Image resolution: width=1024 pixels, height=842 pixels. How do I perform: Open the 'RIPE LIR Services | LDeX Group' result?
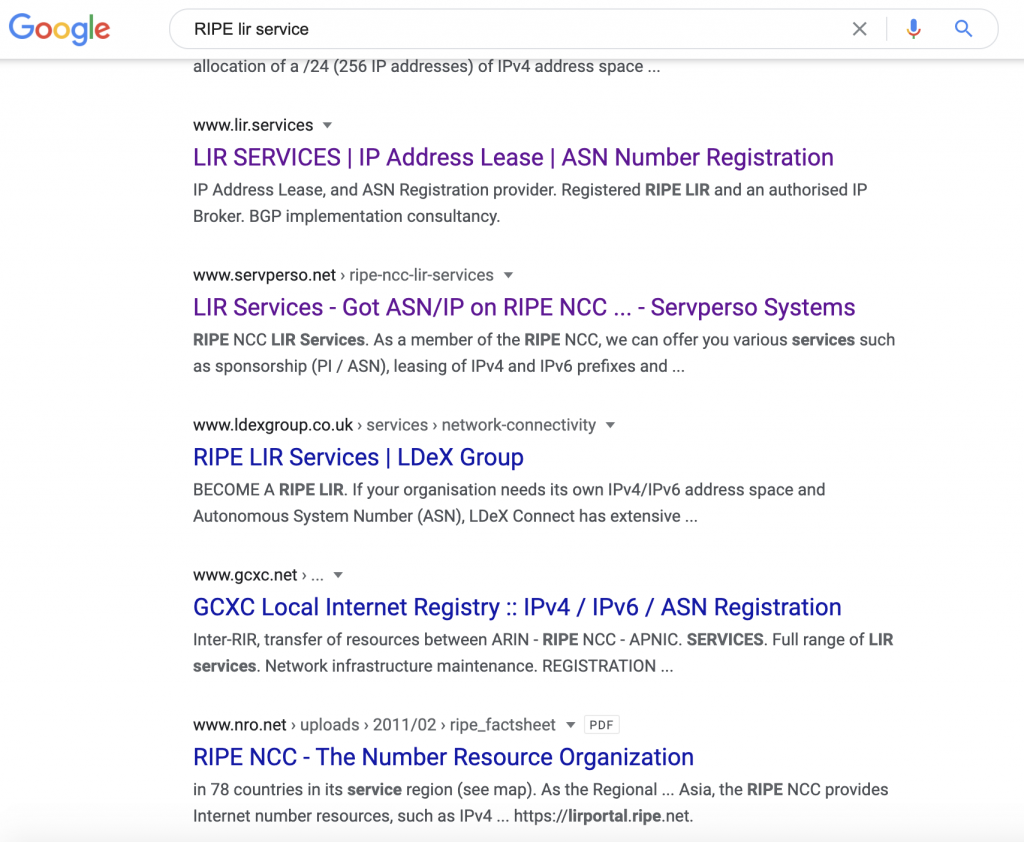click(x=359, y=457)
